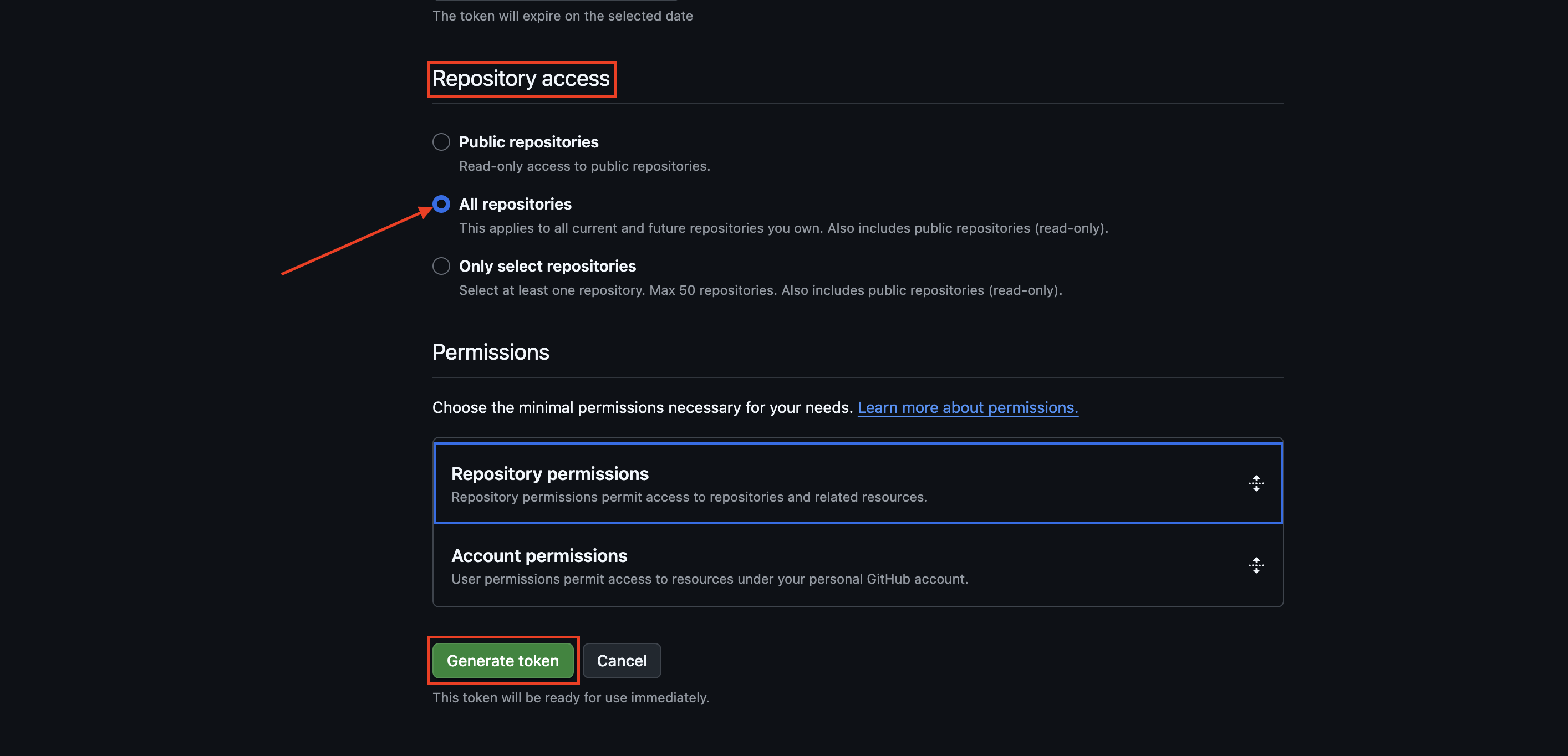Viewport: 1568px width, 756px height.
Task: Click the Account permissions description about GitHub account
Action: point(710,579)
